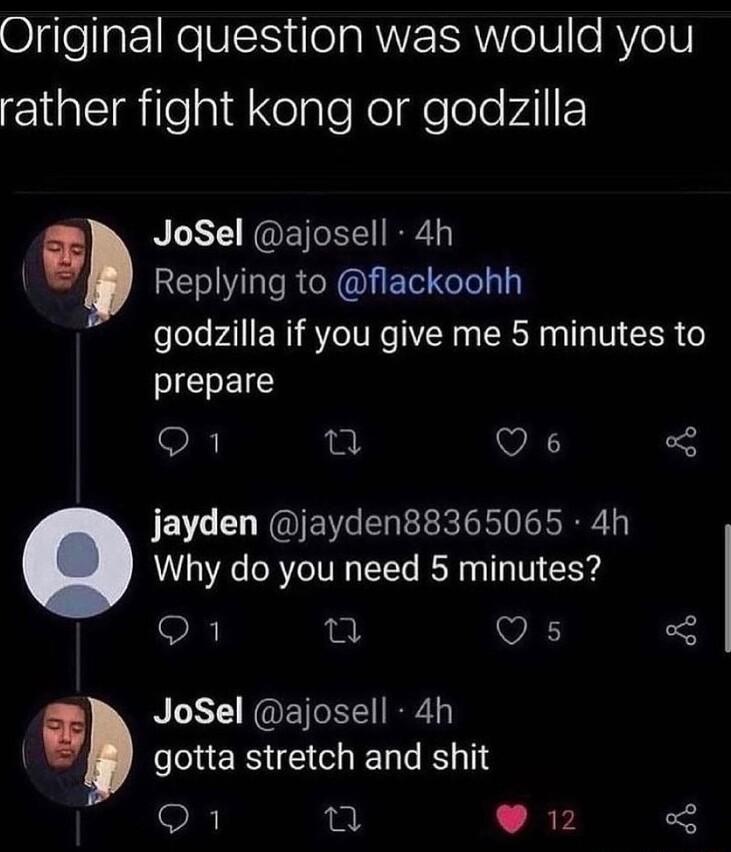The image size is (731, 852).
Task: Like JoSel's tweet with 6 likes
Action: point(511,443)
